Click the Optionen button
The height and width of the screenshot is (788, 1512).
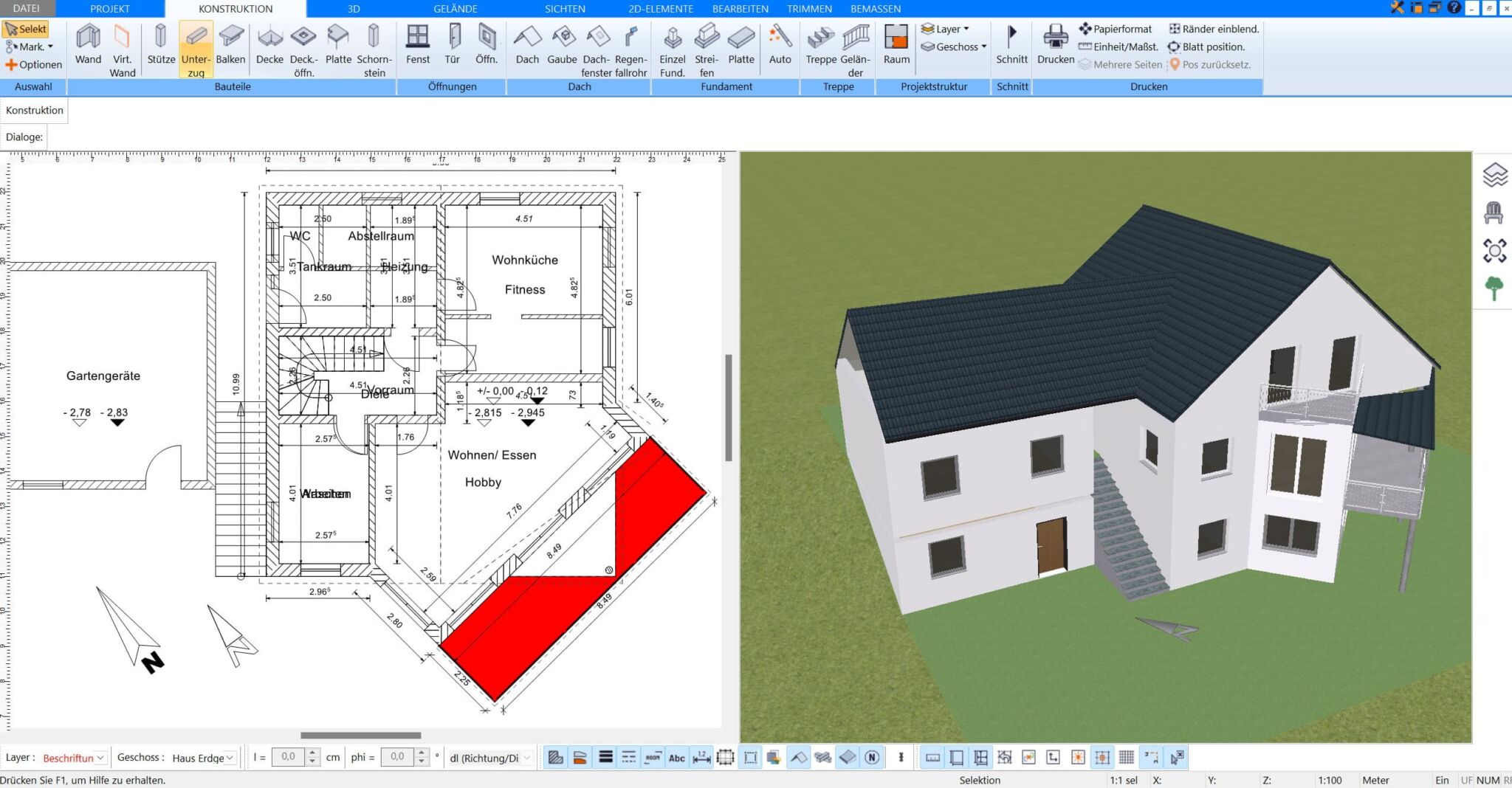click(34, 65)
